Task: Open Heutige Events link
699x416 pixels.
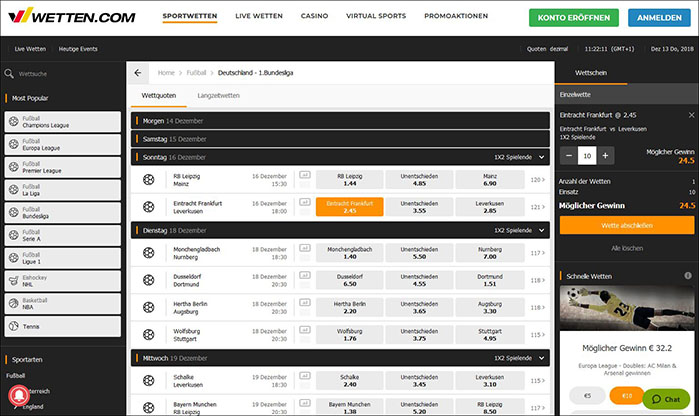Action: (78, 49)
